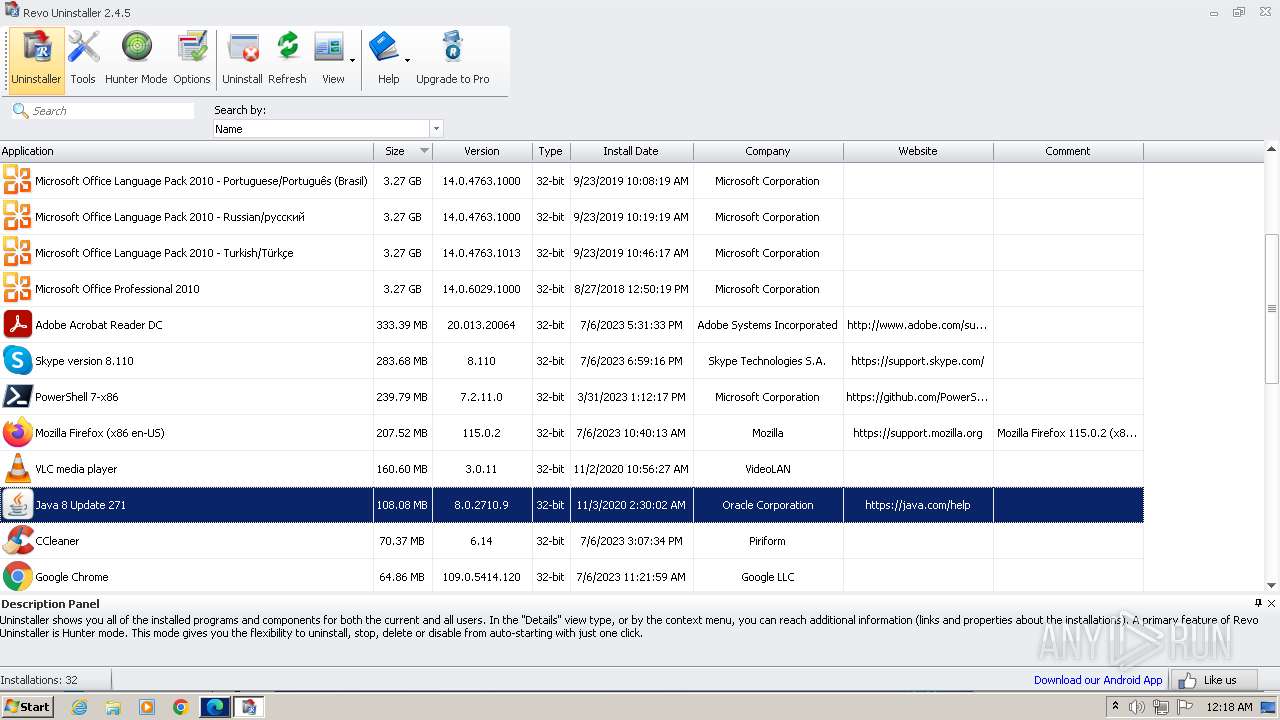Sort by Application column header
This screenshot has width=1280, height=720.
tap(187, 151)
